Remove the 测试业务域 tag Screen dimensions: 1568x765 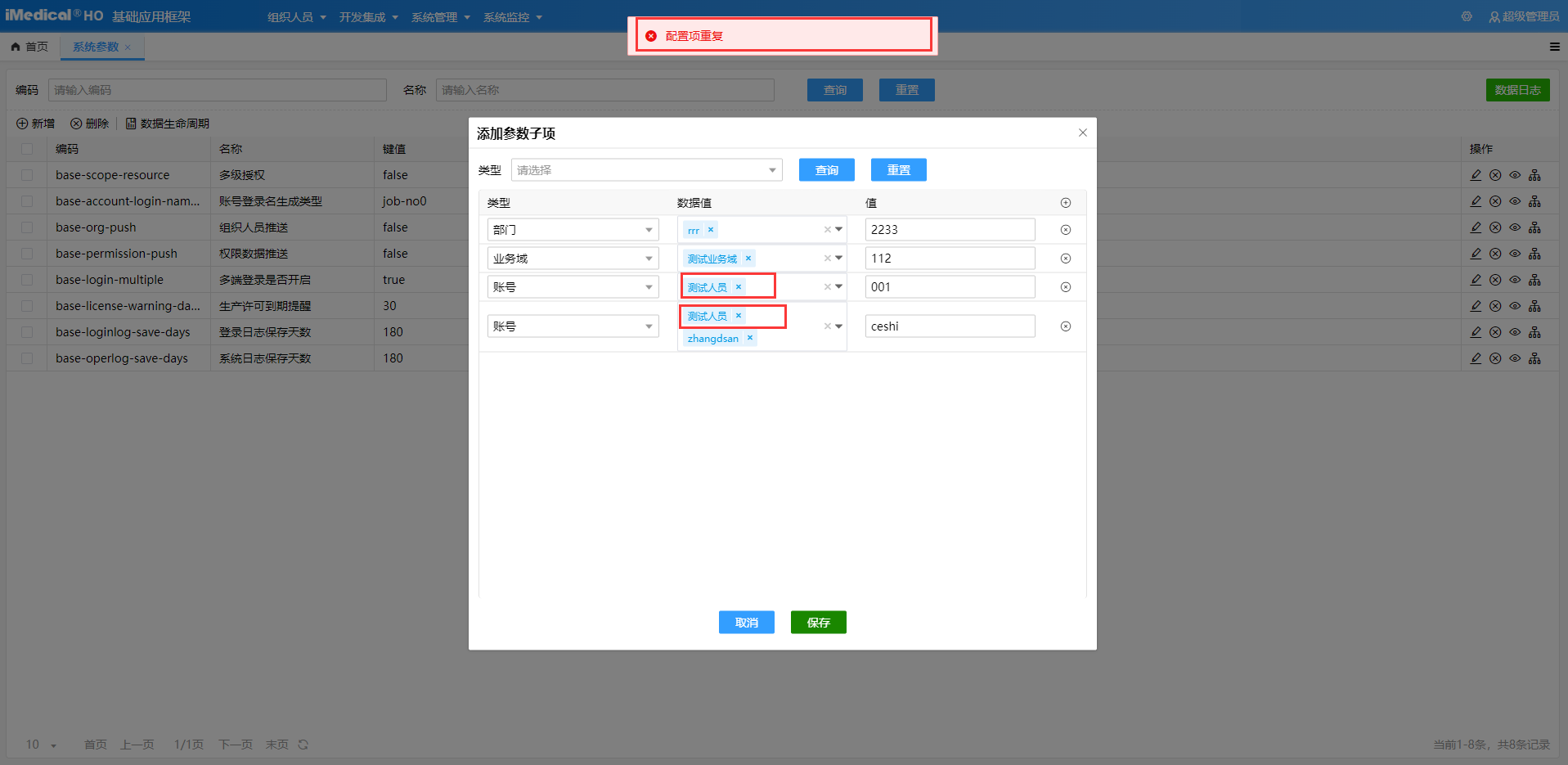[x=748, y=259]
